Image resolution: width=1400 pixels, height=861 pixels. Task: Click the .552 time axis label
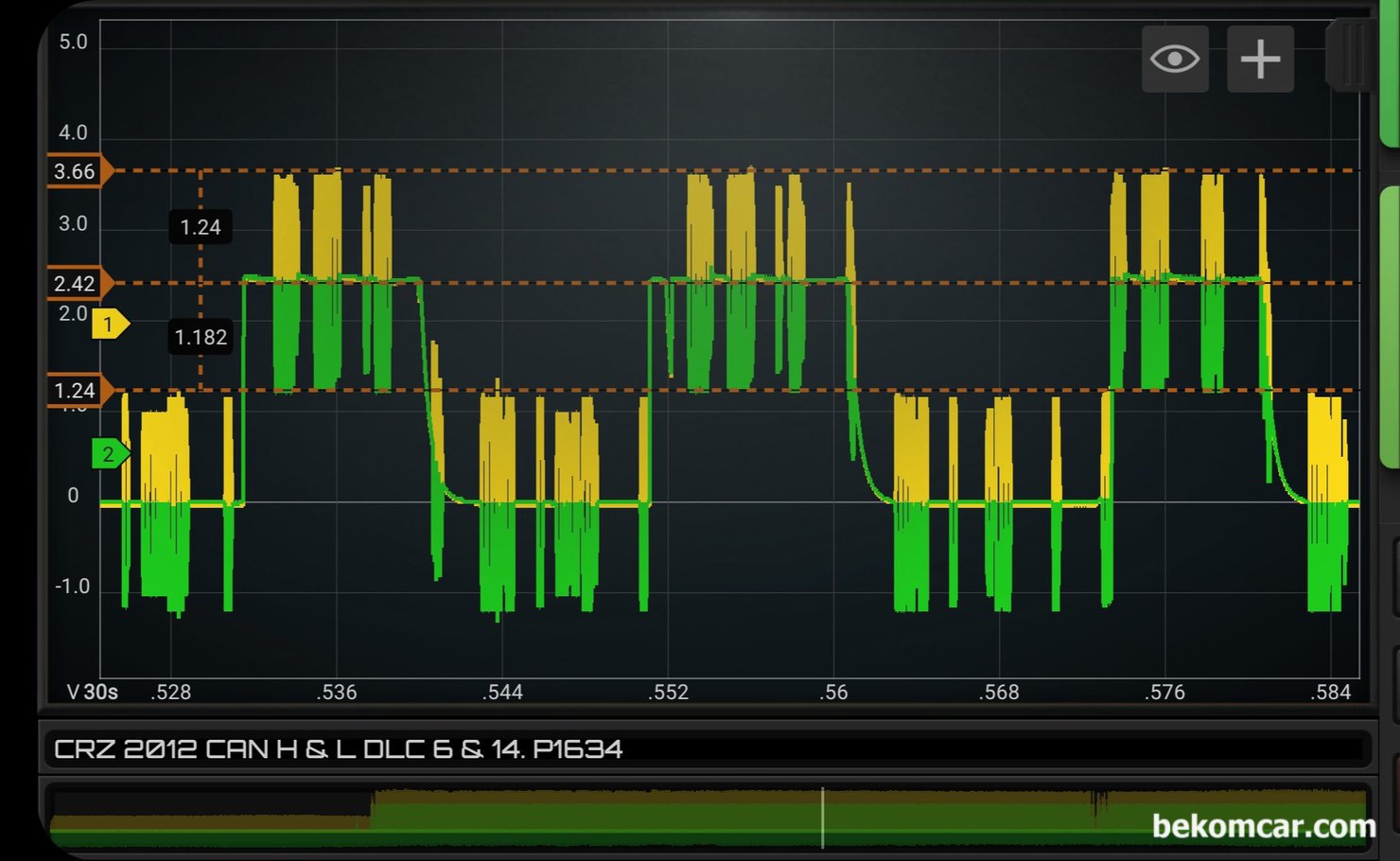[668, 692]
